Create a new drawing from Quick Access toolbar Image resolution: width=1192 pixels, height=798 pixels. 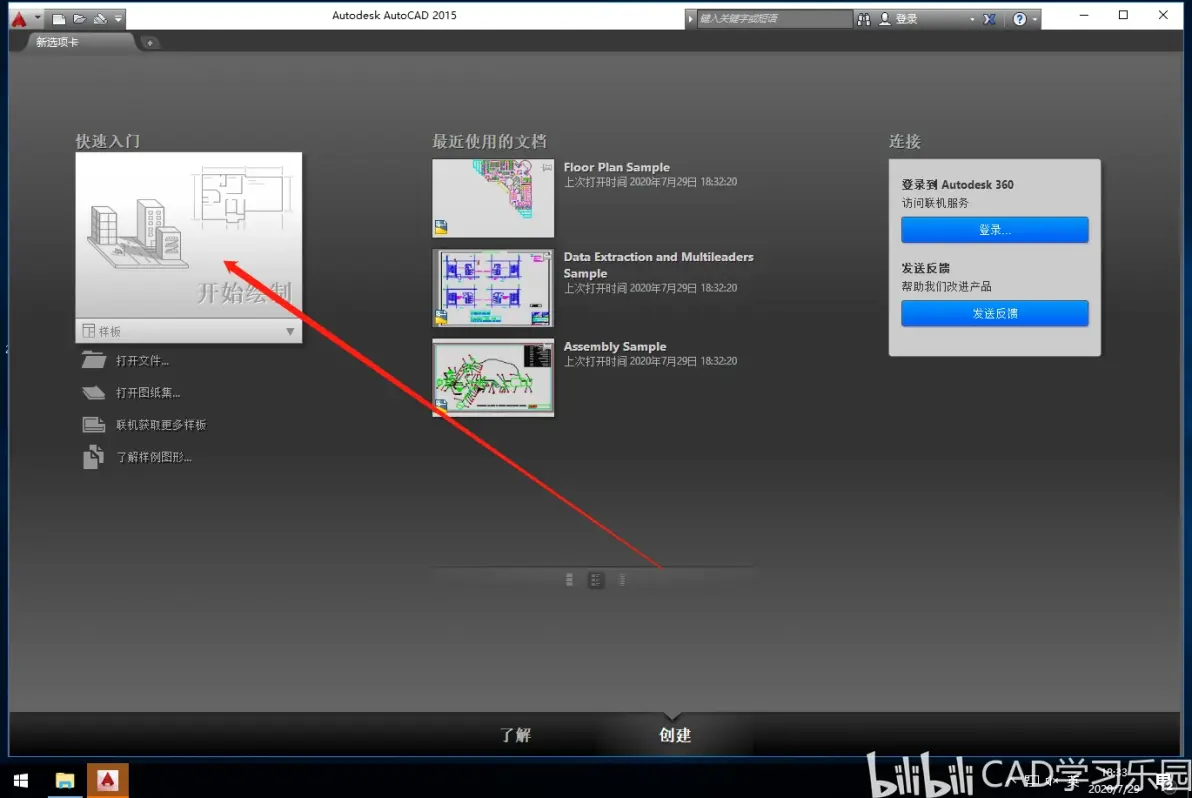coord(59,19)
